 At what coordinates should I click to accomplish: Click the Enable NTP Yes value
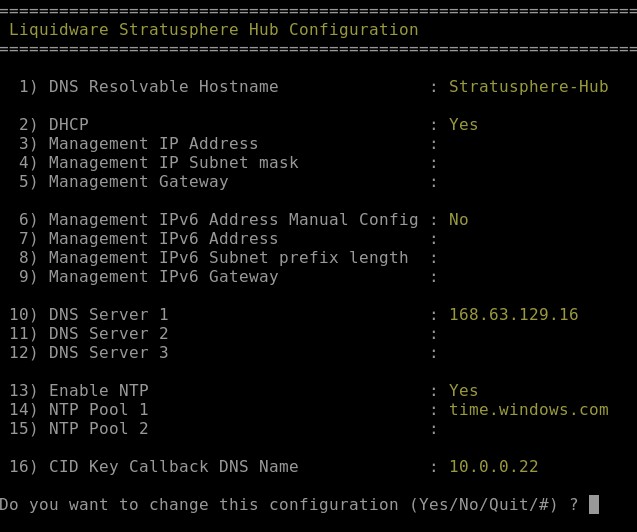pyautogui.click(x=464, y=391)
